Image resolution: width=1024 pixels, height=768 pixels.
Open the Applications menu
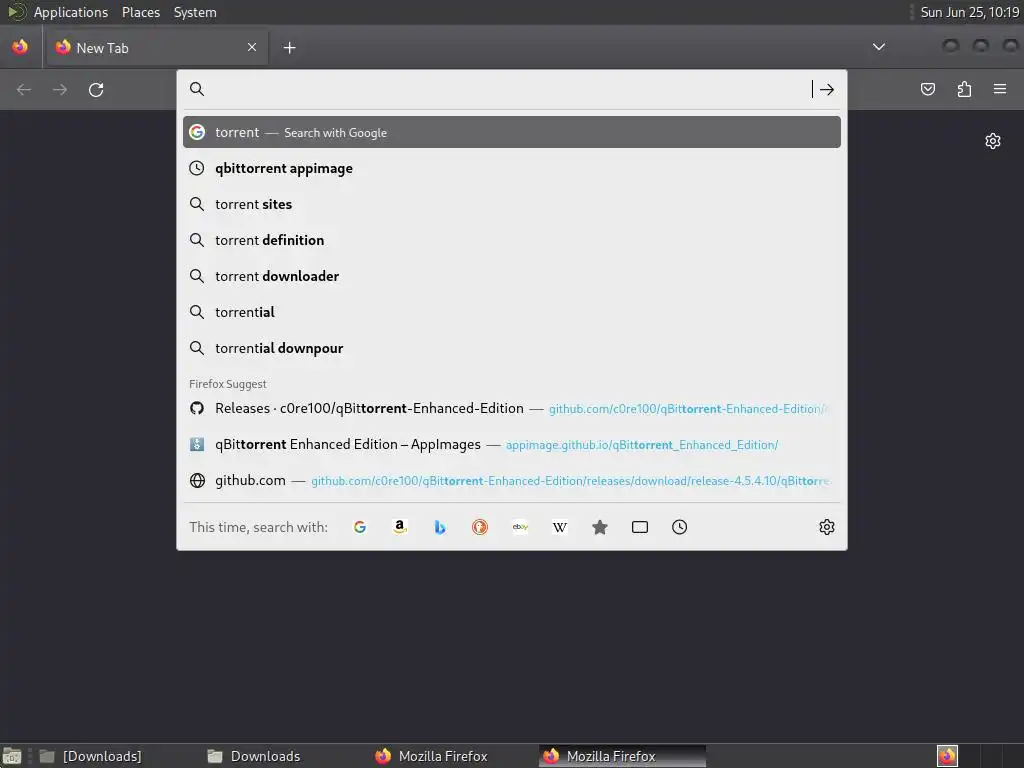pos(71,12)
